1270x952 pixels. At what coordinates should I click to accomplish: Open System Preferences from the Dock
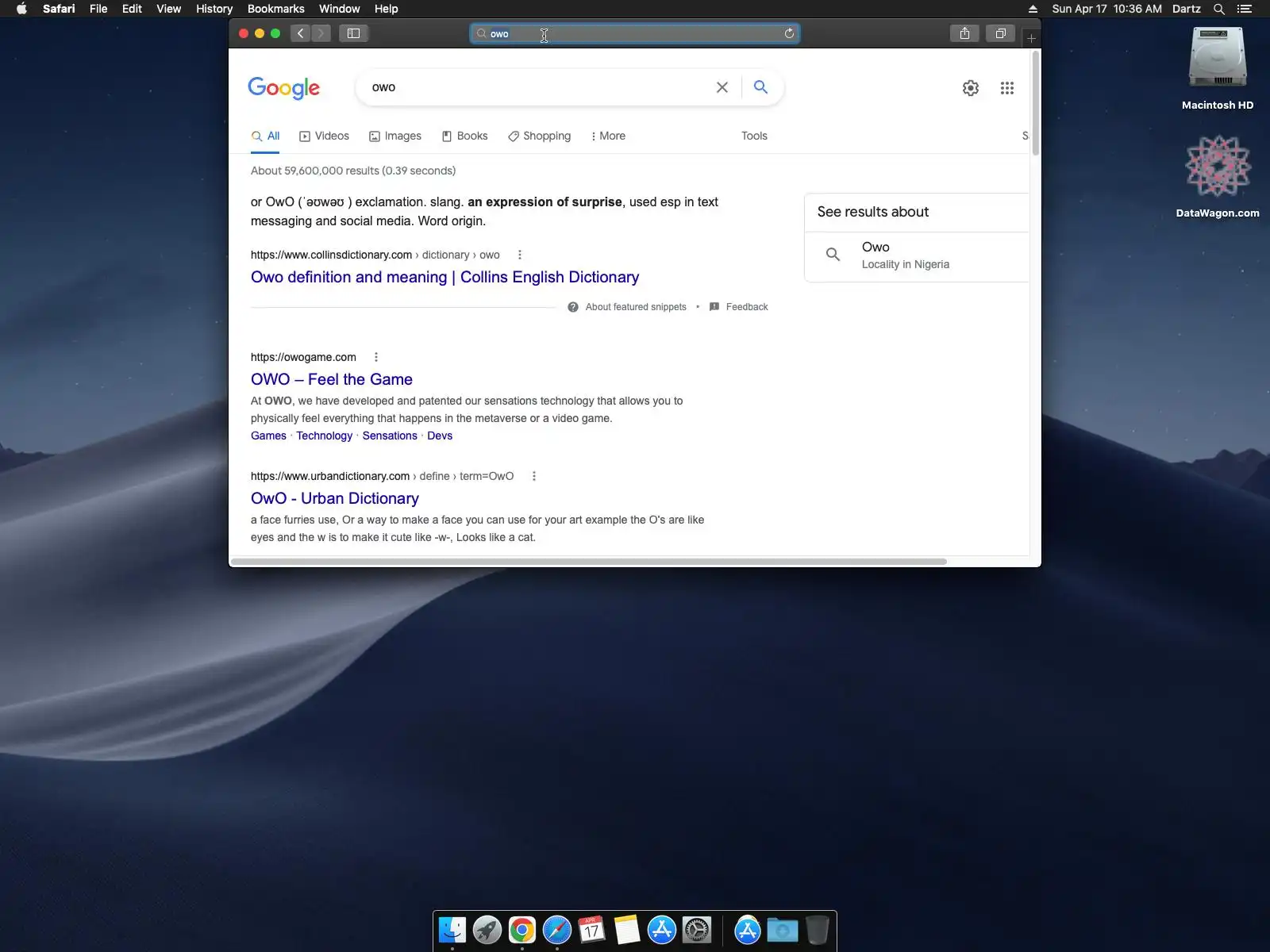[697, 930]
